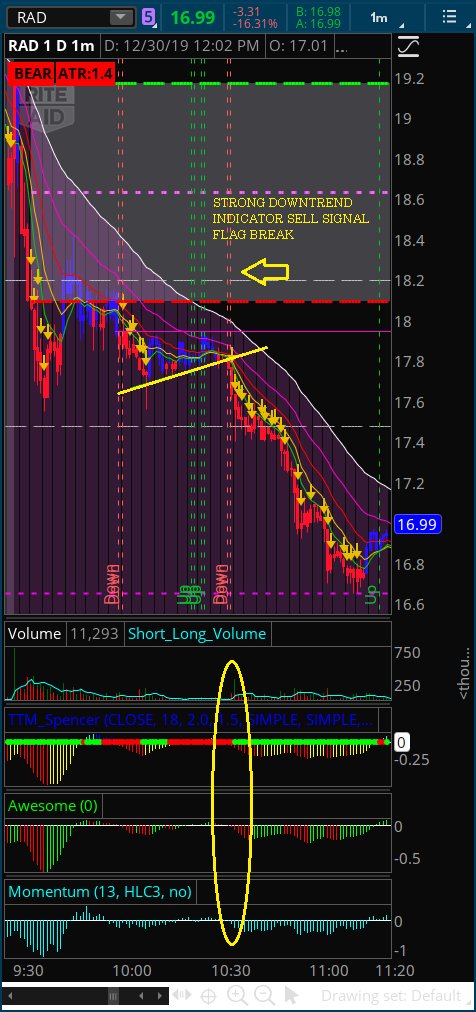Image resolution: width=476 pixels, height=1012 pixels.
Task: Click the net change -3.31 value
Action: coord(248,11)
